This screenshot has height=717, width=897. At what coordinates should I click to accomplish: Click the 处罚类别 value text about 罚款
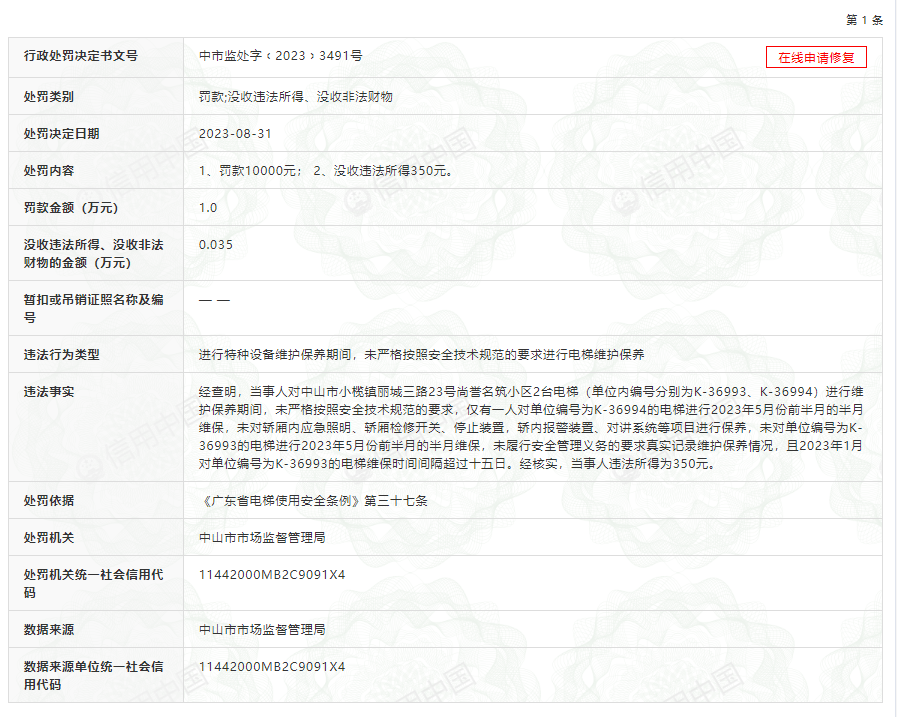coord(295,97)
